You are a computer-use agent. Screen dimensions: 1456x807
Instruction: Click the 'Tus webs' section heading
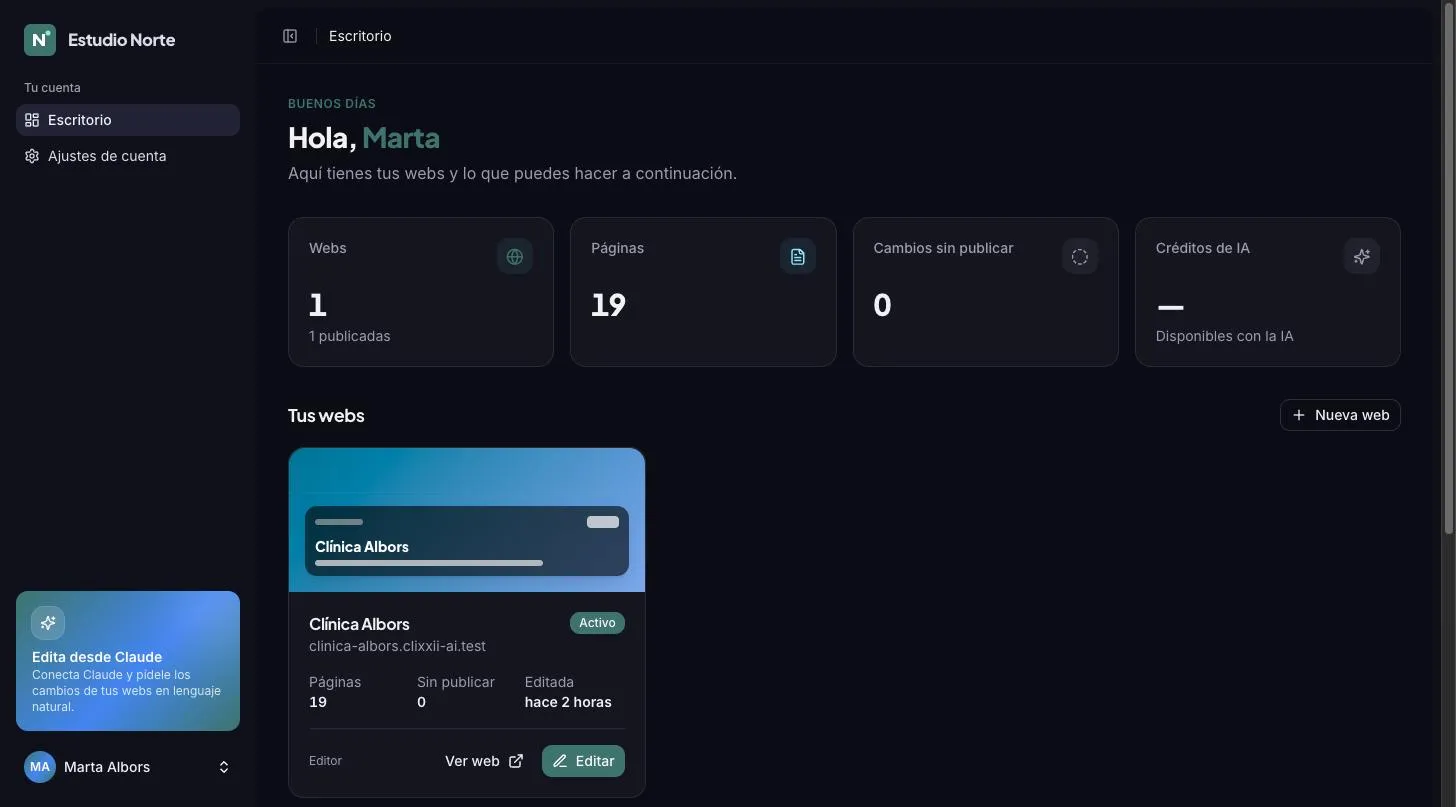coord(326,415)
